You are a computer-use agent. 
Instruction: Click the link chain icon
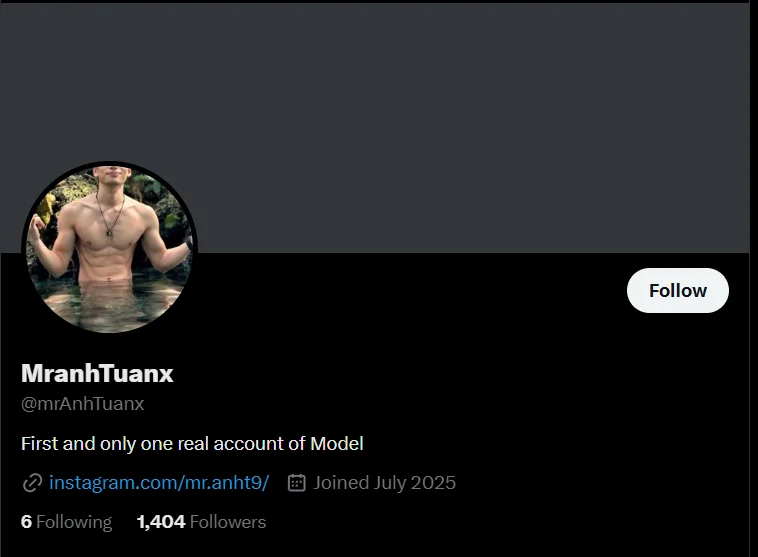click(32, 483)
